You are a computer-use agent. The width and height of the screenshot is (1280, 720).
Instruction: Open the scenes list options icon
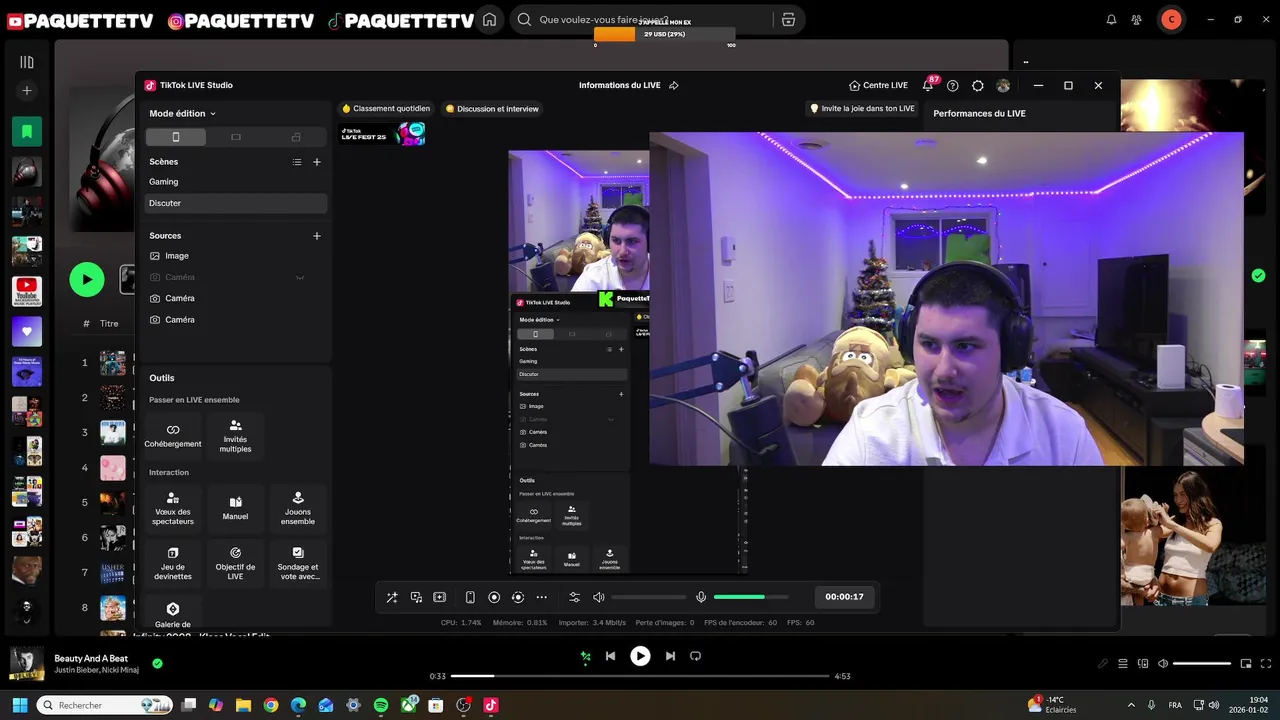(297, 162)
